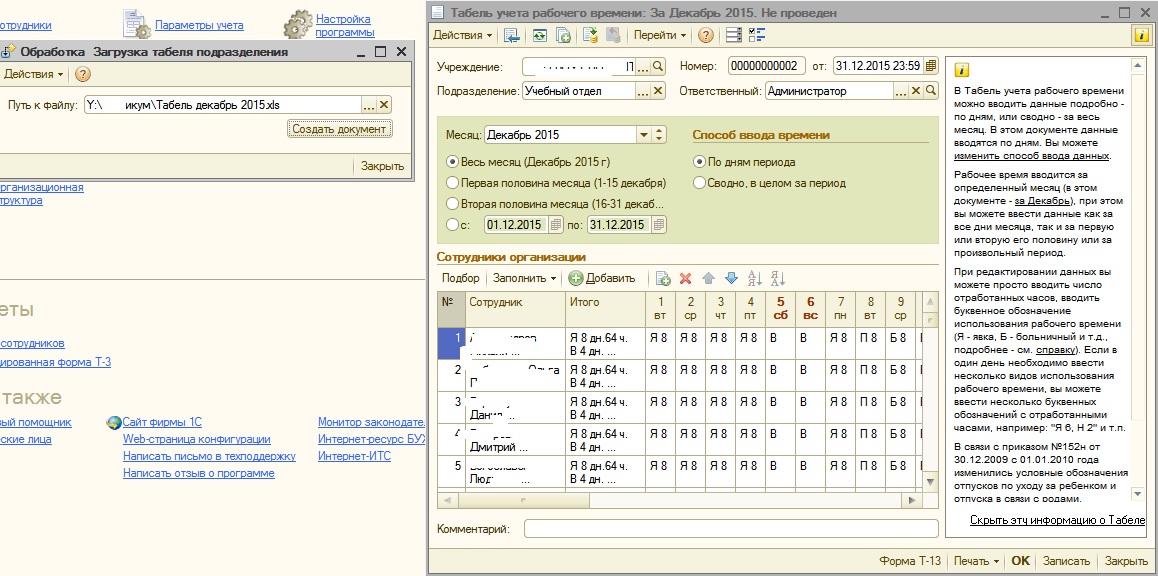This screenshot has width=1158, height=576.
Task: Open the calendar for end date 31.12.2015
Action: click(659, 224)
